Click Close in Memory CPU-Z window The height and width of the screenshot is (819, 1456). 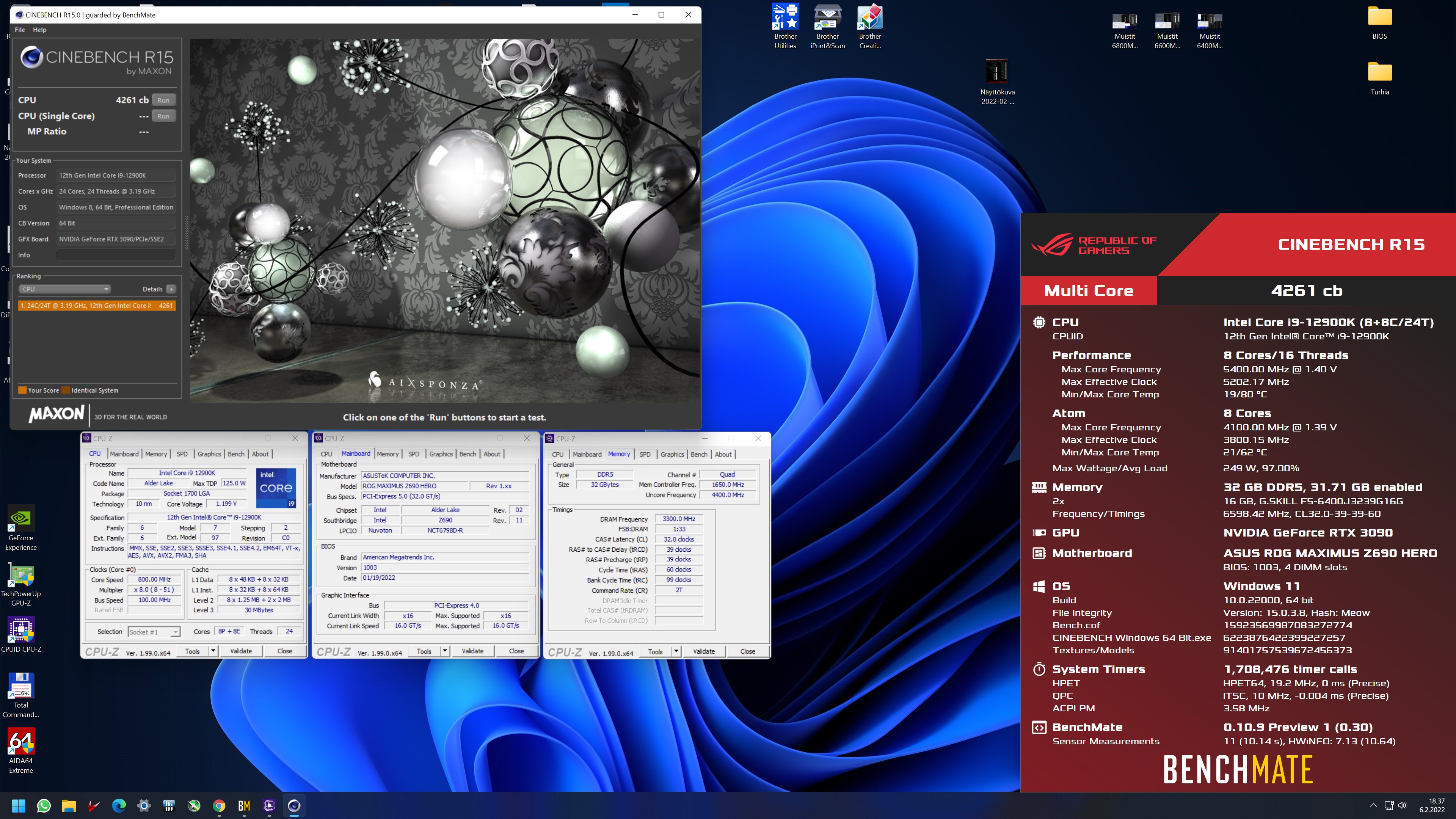pos(748,652)
